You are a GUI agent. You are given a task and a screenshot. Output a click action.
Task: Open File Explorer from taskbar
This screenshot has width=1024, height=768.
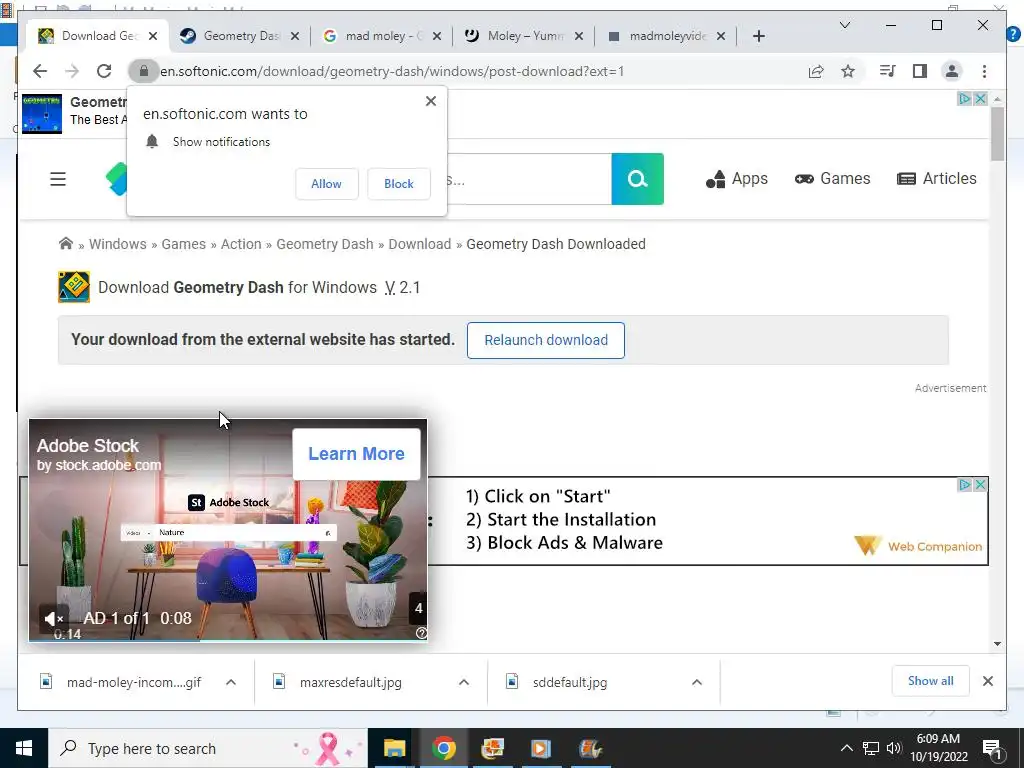(394, 748)
